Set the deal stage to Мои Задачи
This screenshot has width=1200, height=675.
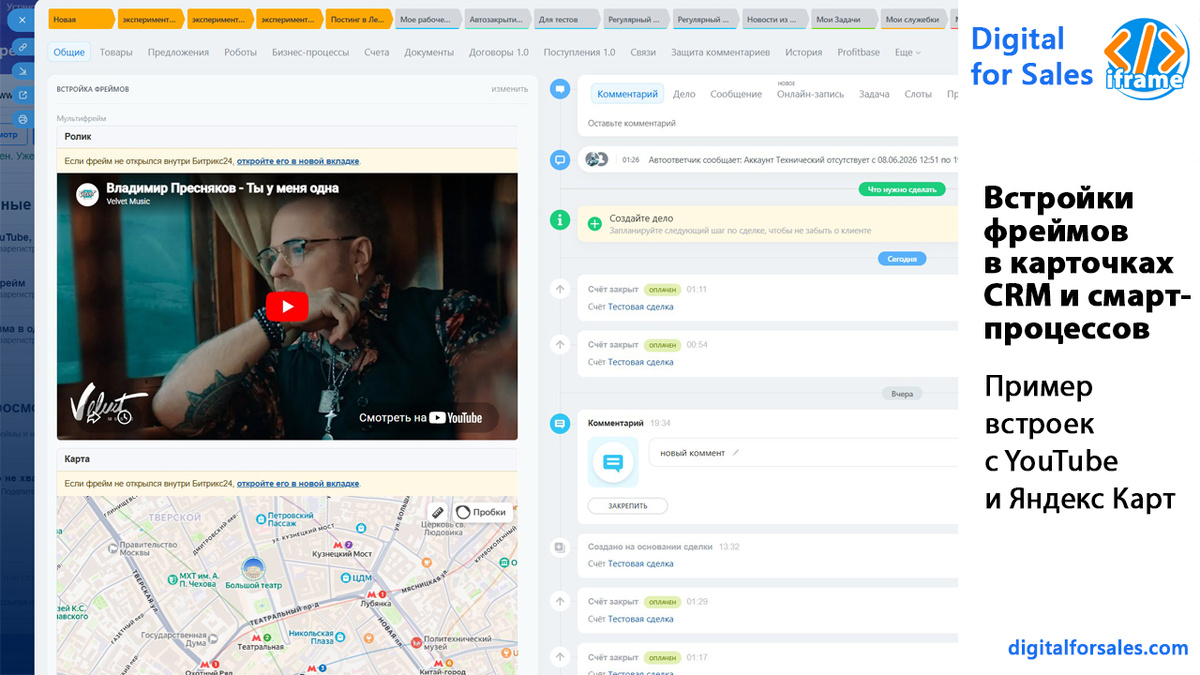click(844, 19)
